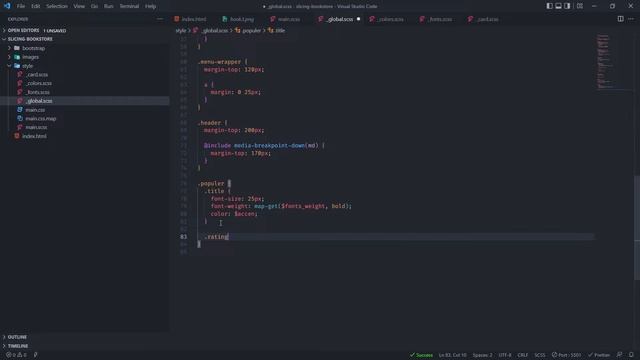The height and width of the screenshot is (360, 640).
Task: Click the style breadcrumb
Action: [x=181, y=31]
